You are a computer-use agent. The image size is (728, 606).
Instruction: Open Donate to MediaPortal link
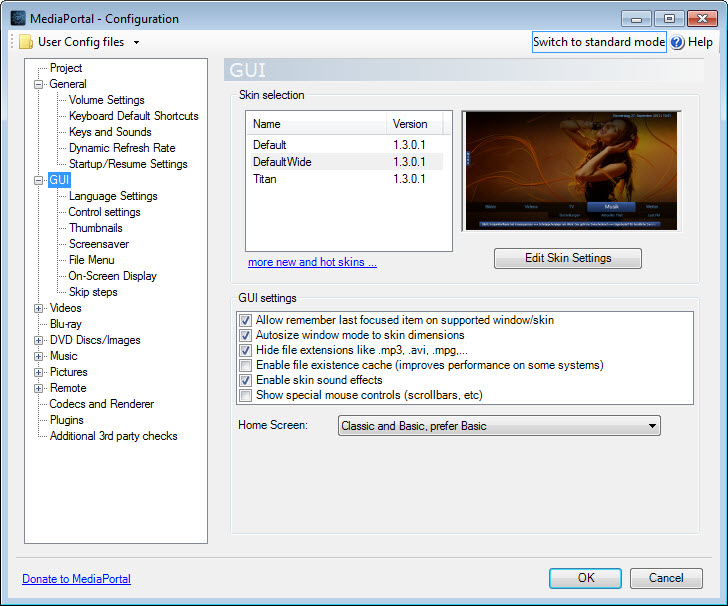(x=77, y=579)
